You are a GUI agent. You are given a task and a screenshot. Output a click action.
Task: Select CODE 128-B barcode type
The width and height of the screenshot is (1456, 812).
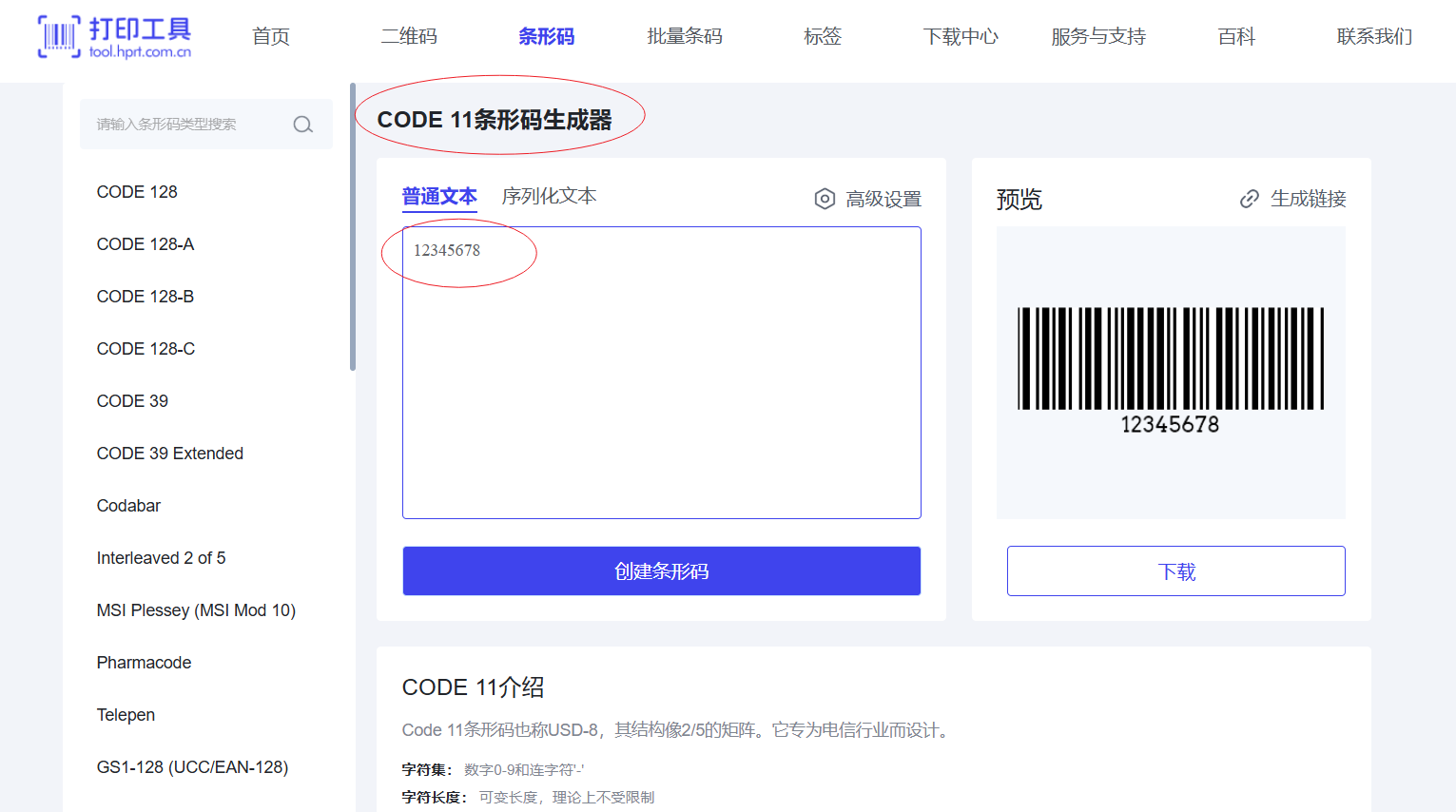tap(146, 297)
